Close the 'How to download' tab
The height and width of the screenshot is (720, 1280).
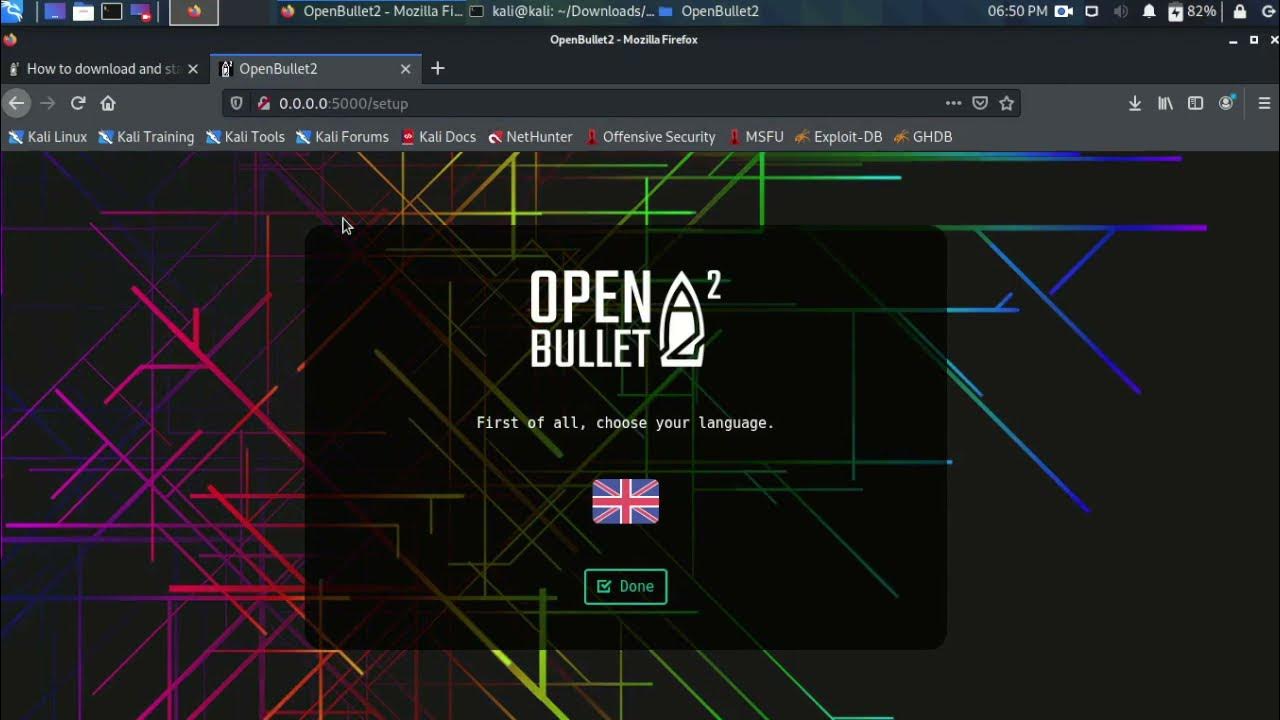[193, 69]
